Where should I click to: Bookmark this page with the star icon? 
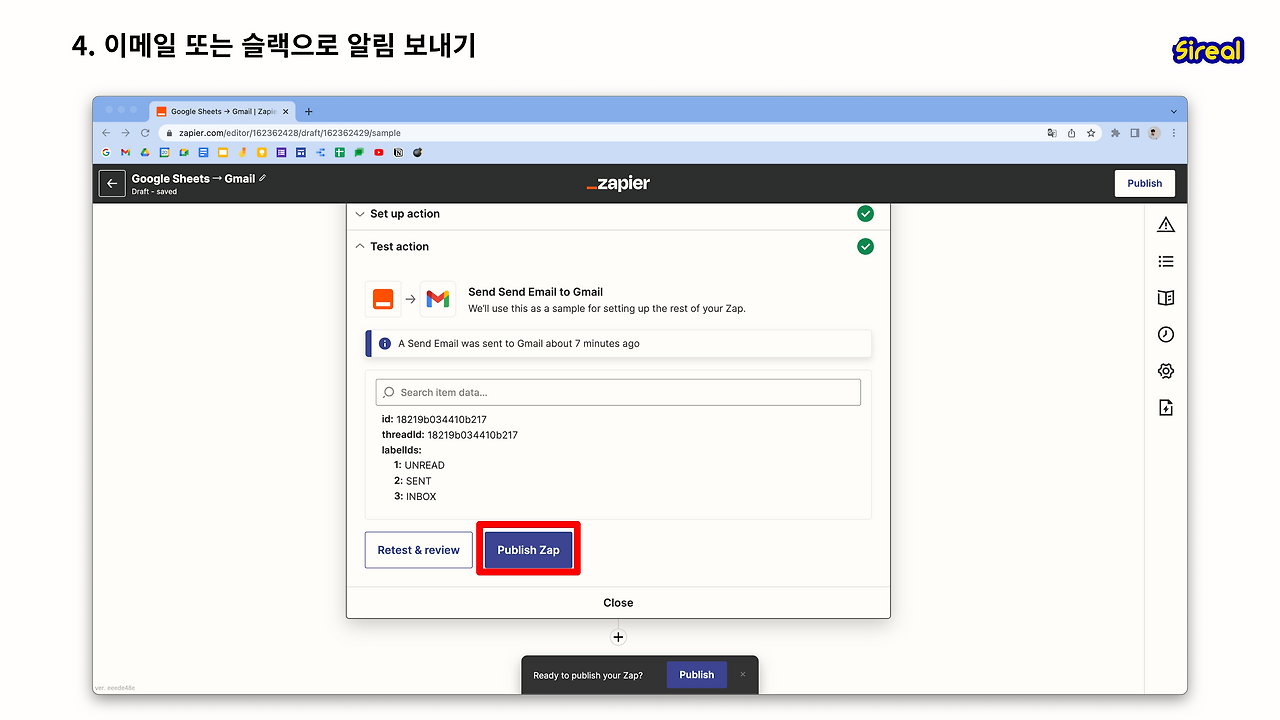1091,133
